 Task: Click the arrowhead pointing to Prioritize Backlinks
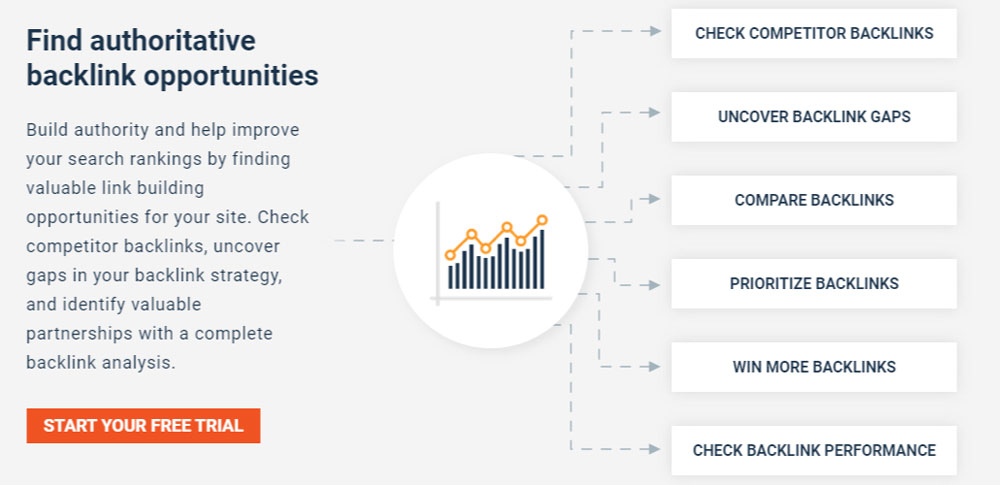(654, 285)
